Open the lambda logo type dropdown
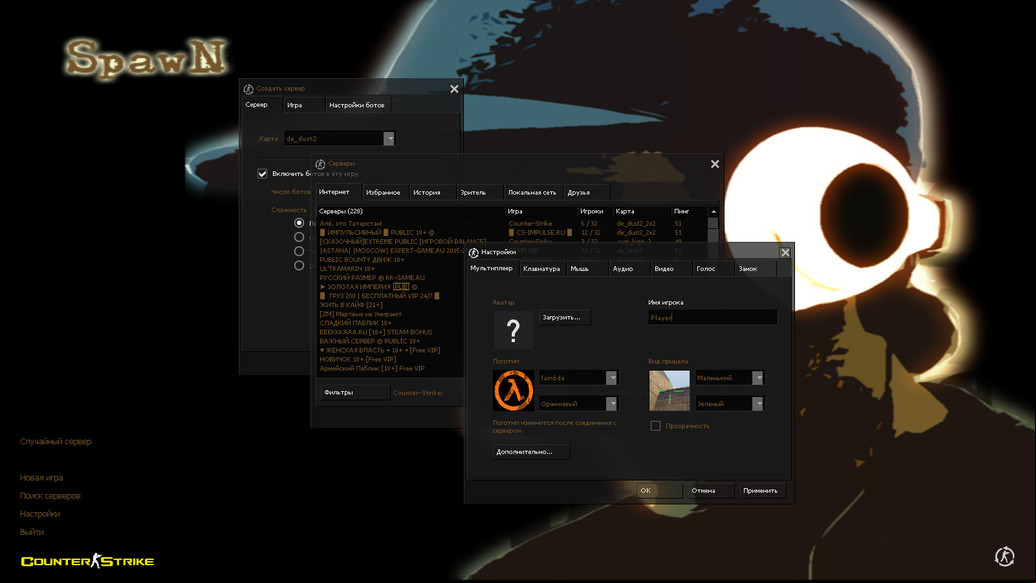 [612, 377]
